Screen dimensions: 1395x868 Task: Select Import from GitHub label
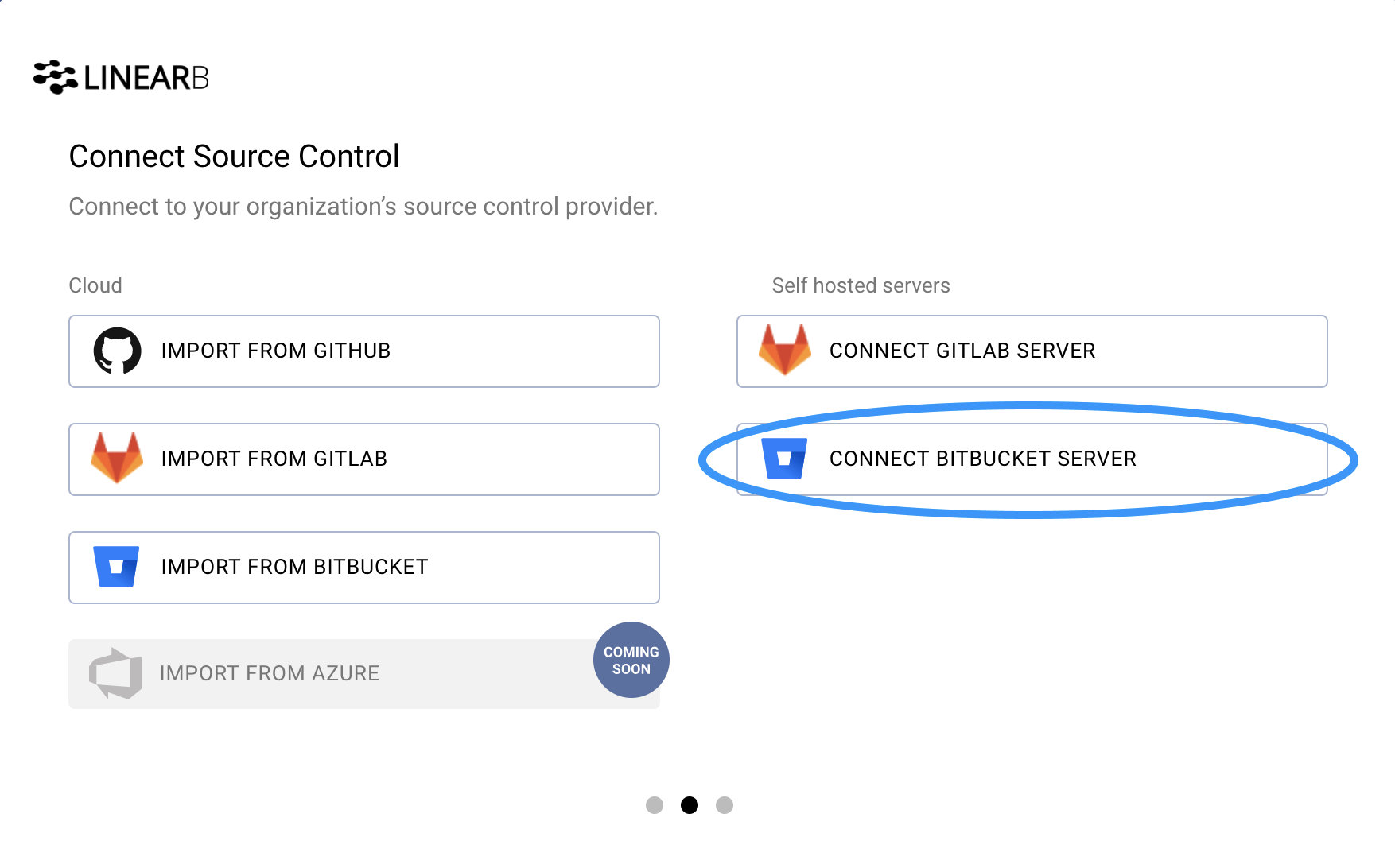point(276,351)
